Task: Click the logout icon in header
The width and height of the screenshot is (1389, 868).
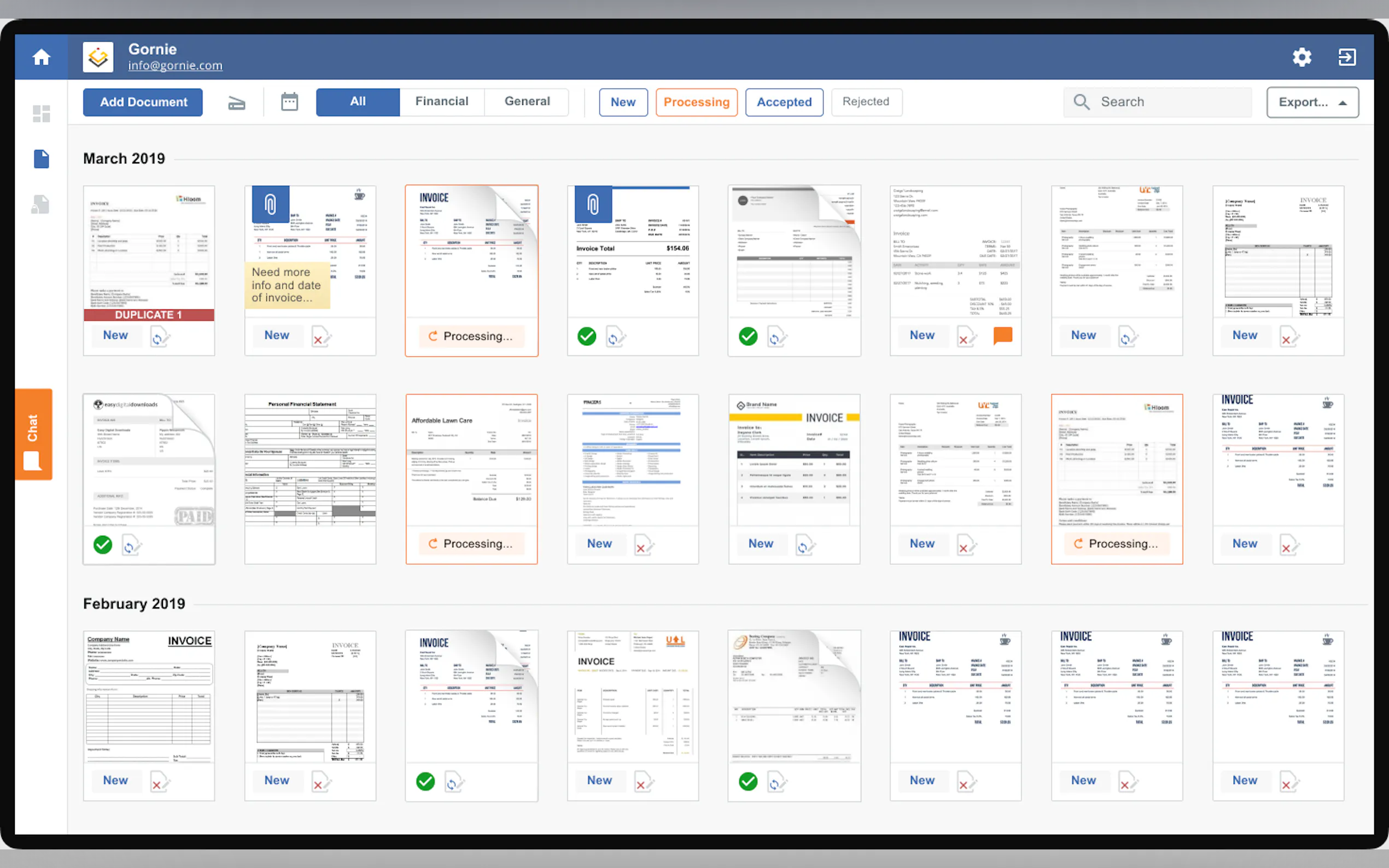Action: coord(1346,57)
